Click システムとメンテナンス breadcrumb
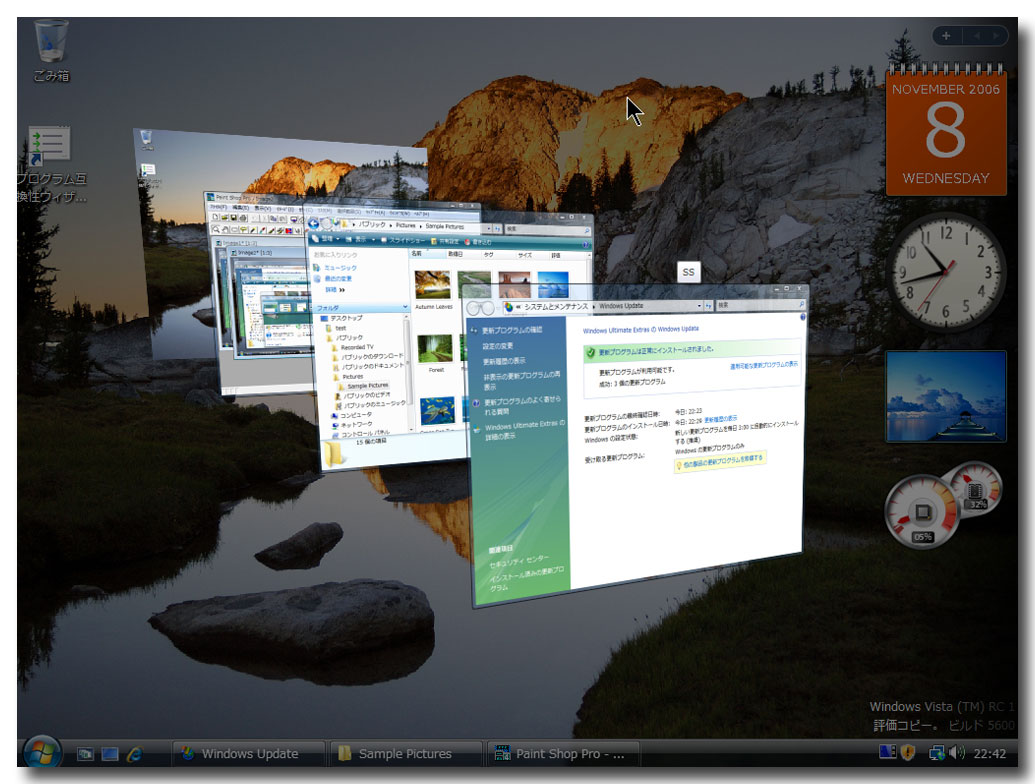The height and width of the screenshot is (784, 1035). point(556,306)
